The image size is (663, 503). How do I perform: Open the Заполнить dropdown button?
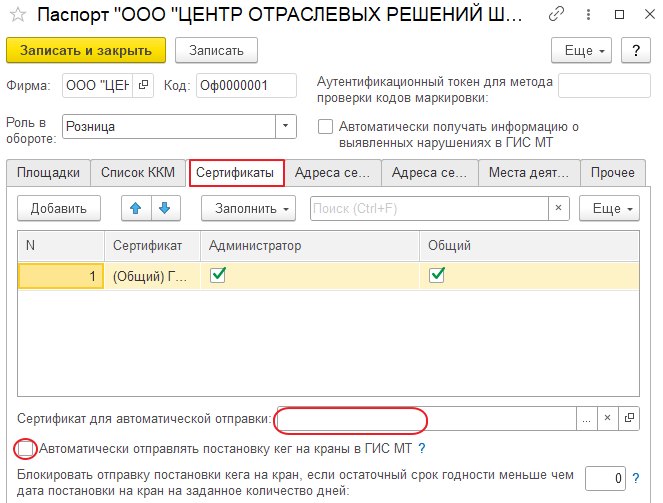(248, 208)
